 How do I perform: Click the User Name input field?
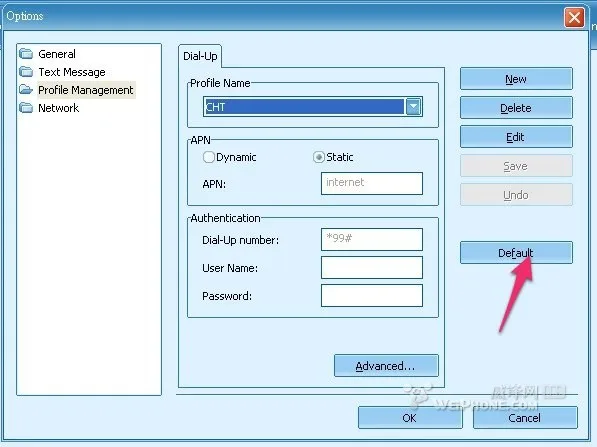point(372,267)
